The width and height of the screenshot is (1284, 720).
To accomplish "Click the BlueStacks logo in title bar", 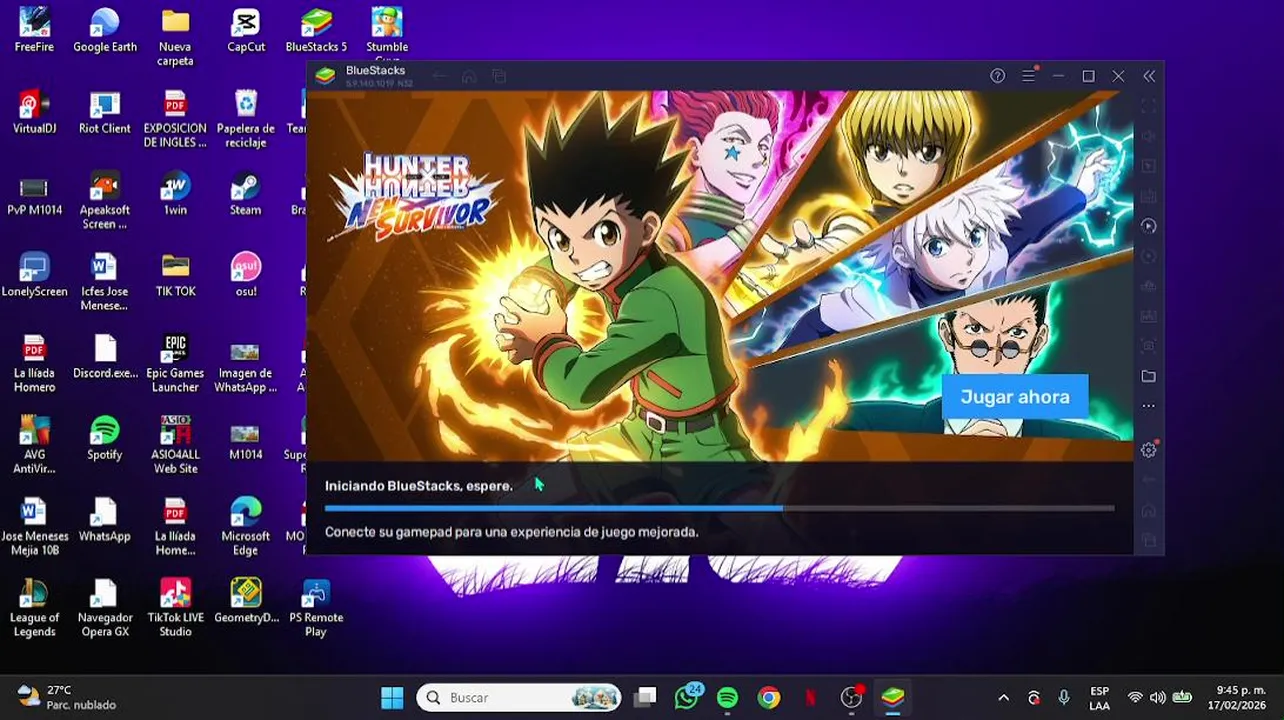I will pyautogui.click(x=325, y=75).
